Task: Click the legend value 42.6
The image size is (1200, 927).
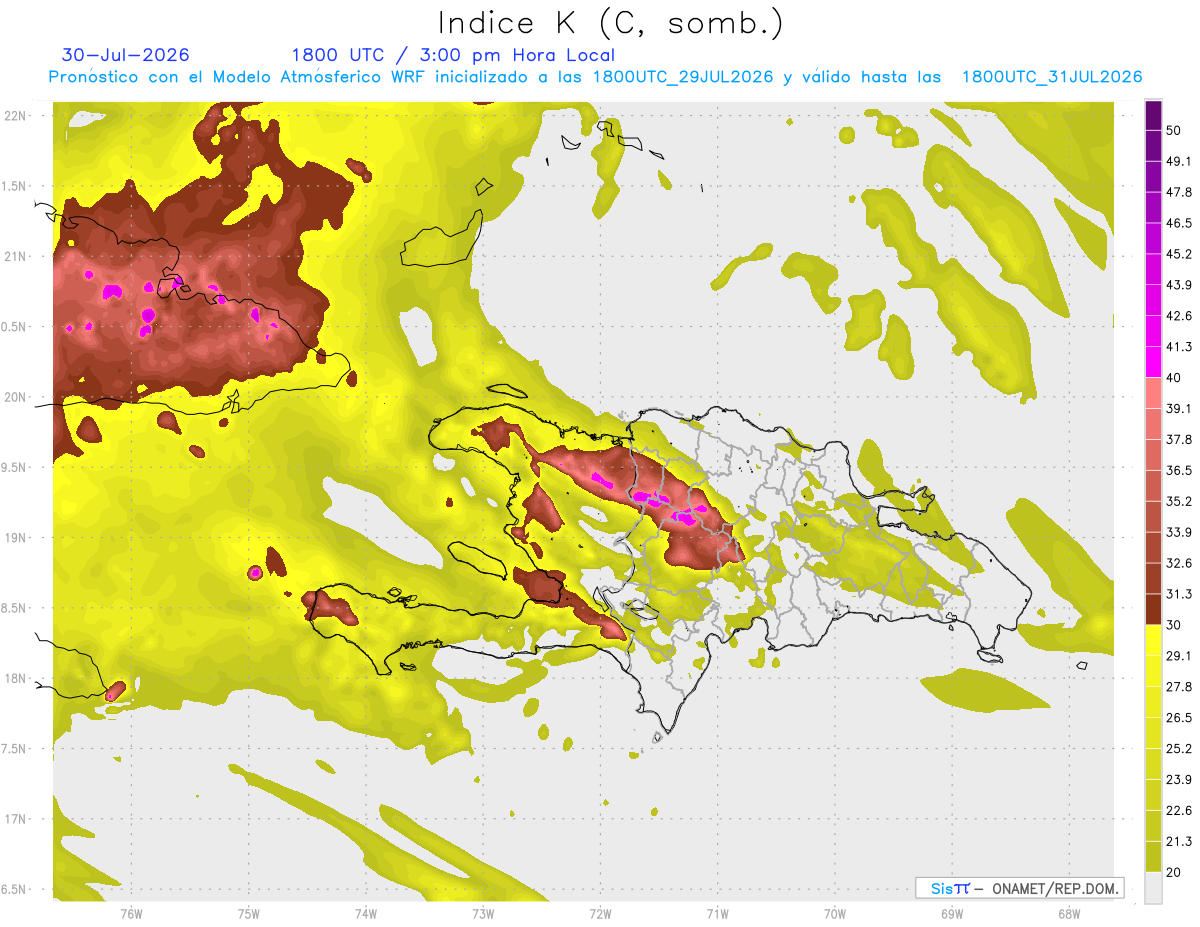Action: [1179, 316]
